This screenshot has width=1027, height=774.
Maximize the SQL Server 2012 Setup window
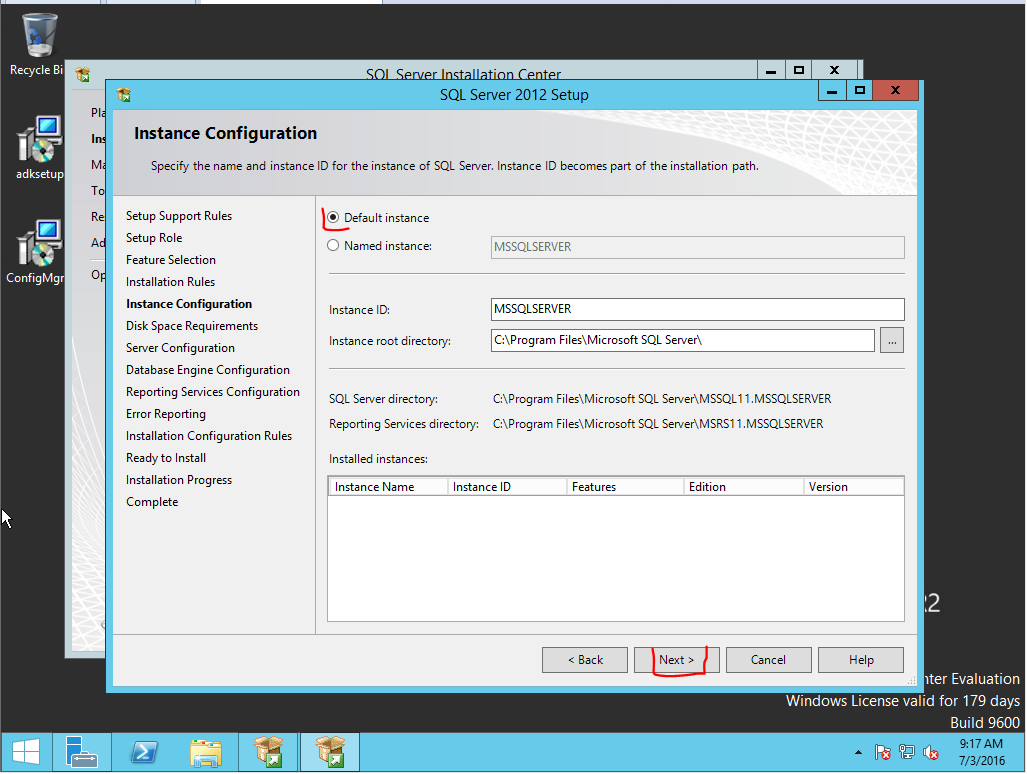[x=859, y=91]
